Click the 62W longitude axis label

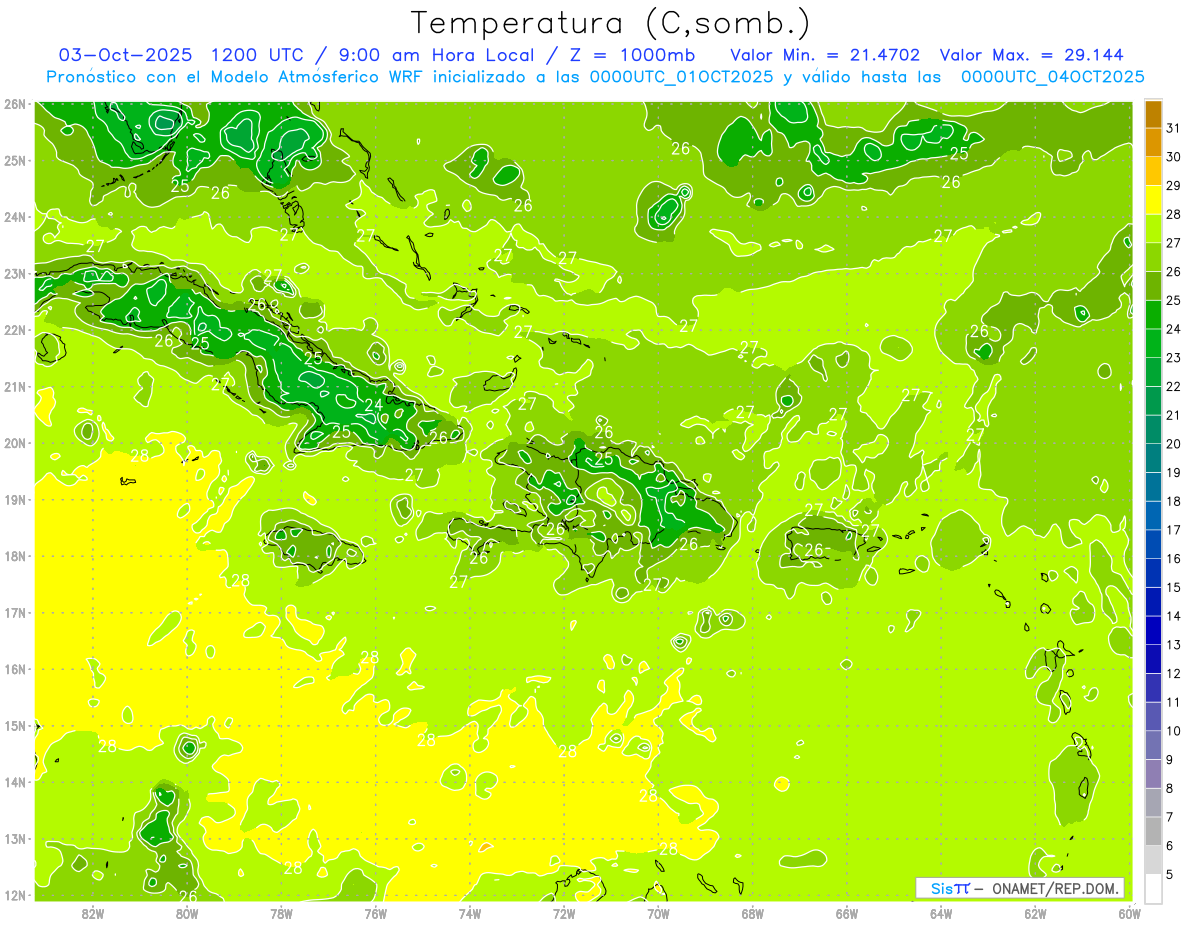coord(1035,913)
